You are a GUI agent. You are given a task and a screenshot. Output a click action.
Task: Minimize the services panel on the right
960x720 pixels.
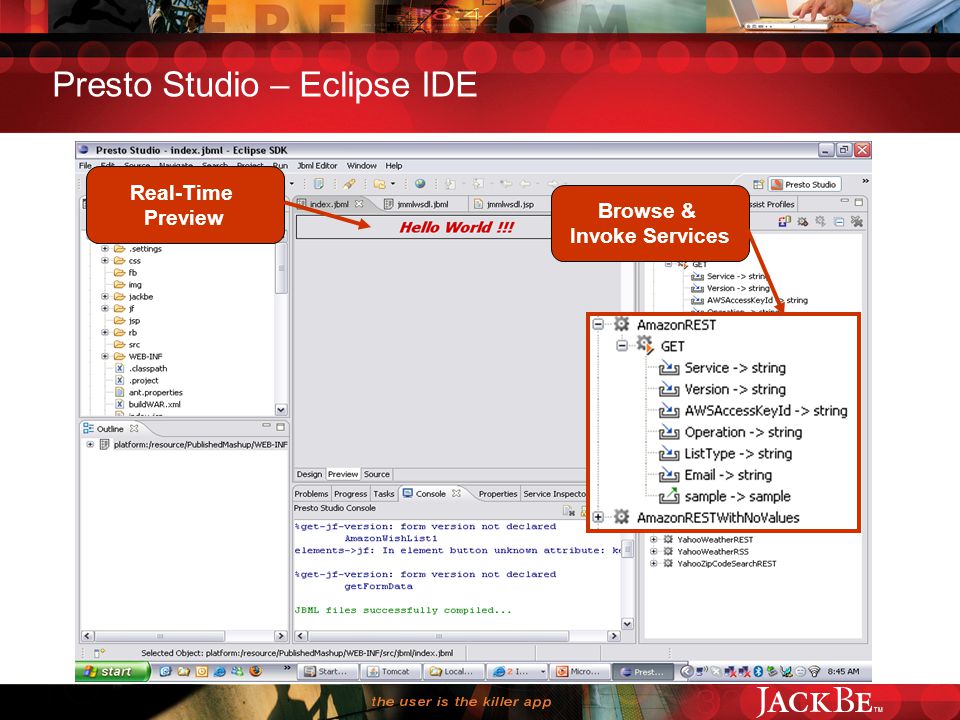tap(845, 201)
